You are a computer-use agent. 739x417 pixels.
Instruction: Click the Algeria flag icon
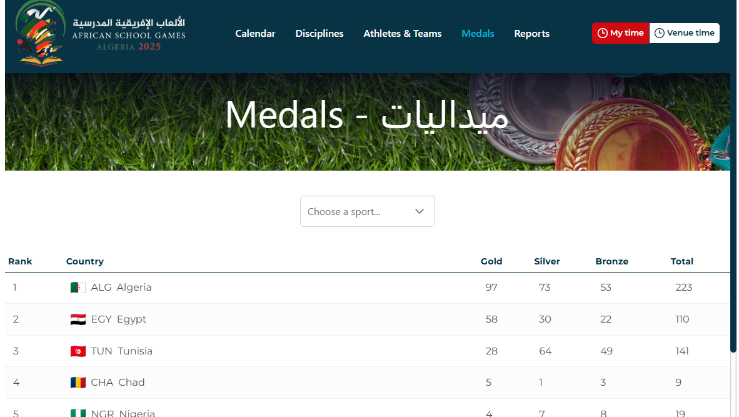77,288
